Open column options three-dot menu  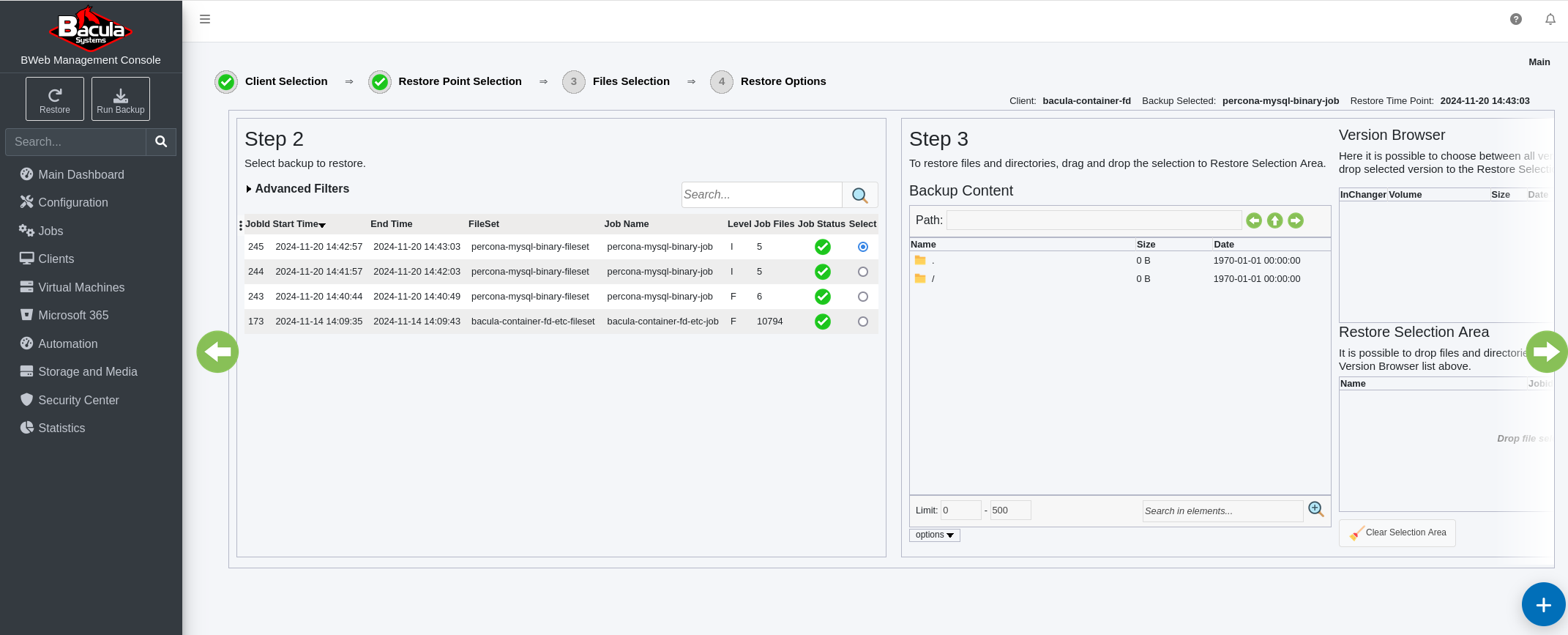tap(241, 226)
